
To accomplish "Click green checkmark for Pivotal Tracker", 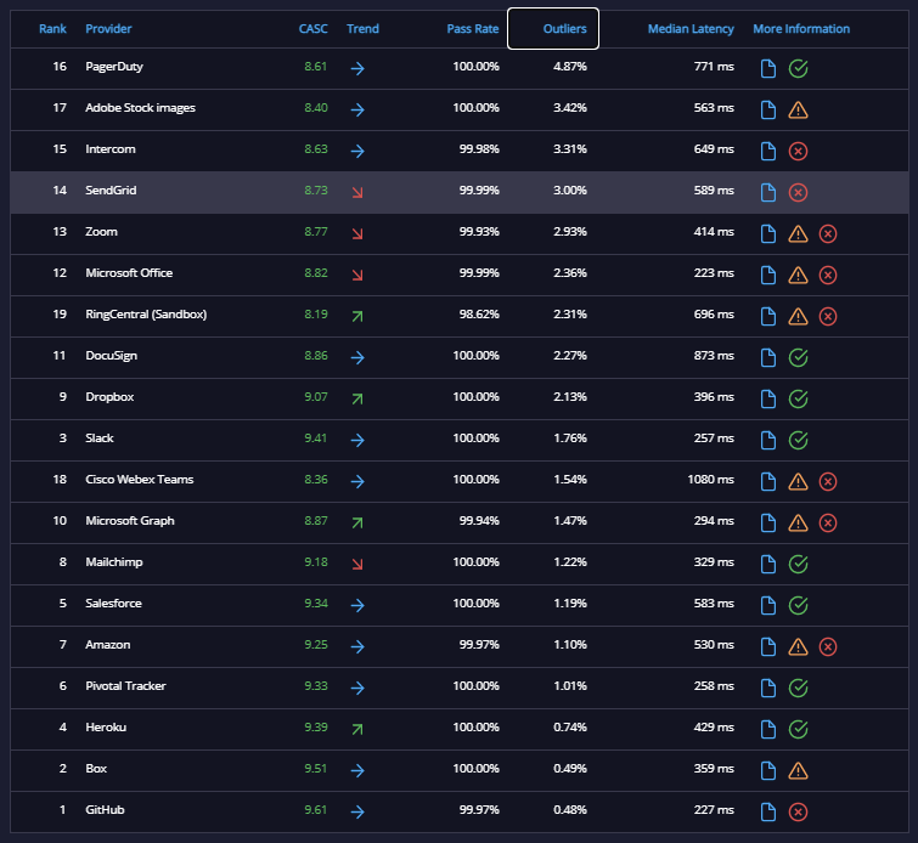I will [x=798, y=688].
